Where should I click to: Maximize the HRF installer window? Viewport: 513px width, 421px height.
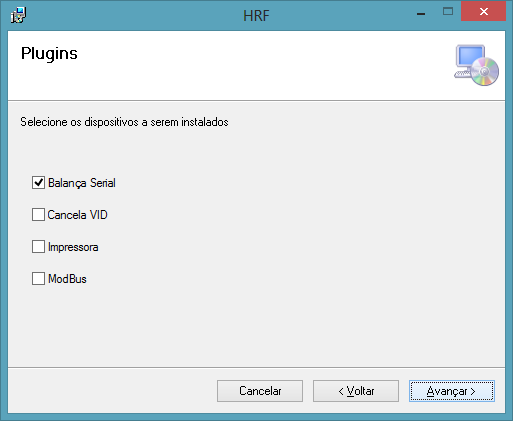tap(448, 12)
